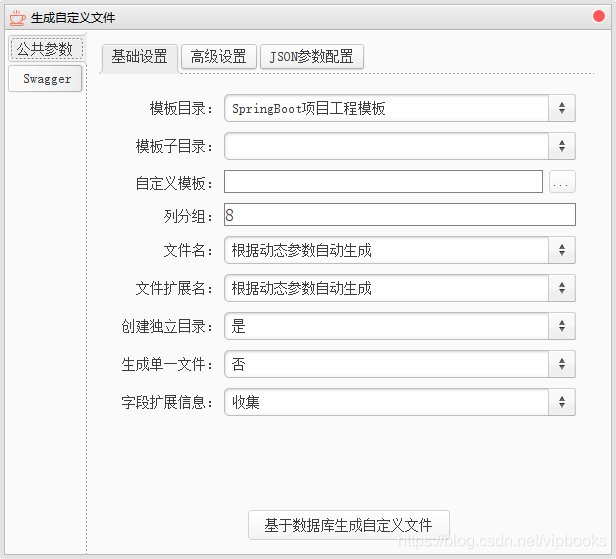Screen dimensions: 616x559
Task: Open the 文件扩展名 dropdown
Action: click(400, 288)
